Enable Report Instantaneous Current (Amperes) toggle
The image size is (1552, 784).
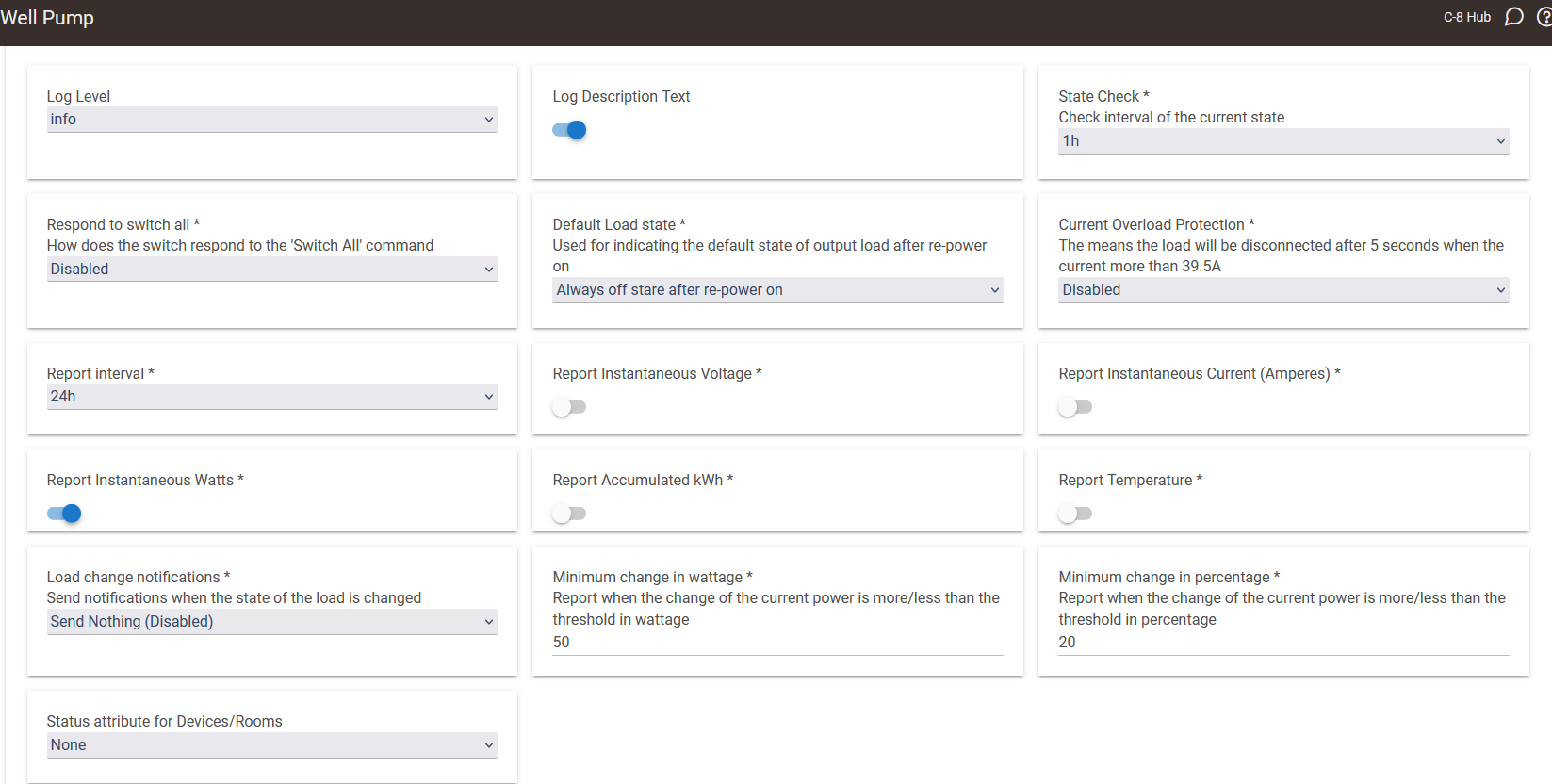(1074, 407)
